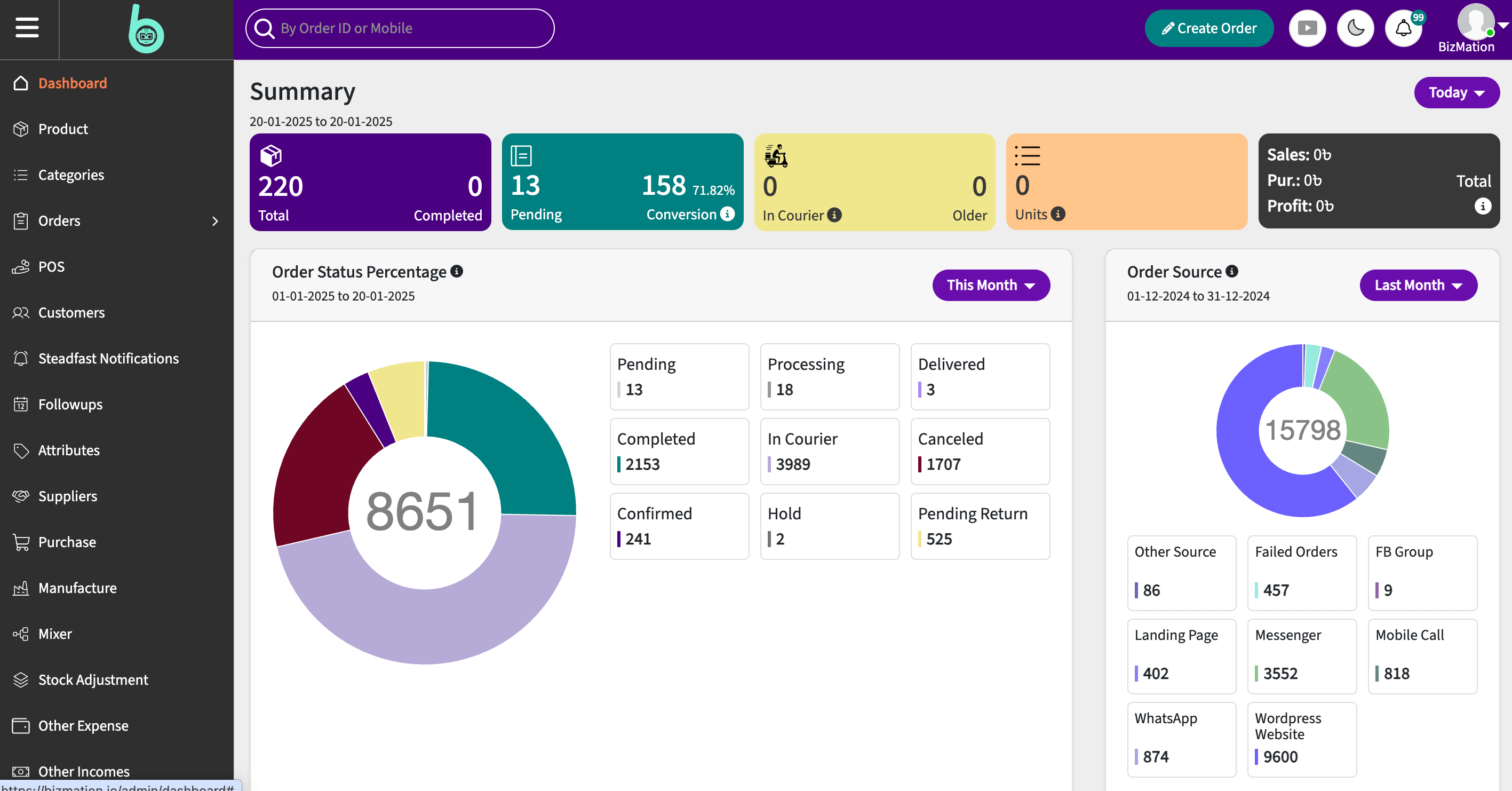This screenshot has width=1512, height=791.
Task: Open the Customers icon in the sidebar
Action: (21, 312)
